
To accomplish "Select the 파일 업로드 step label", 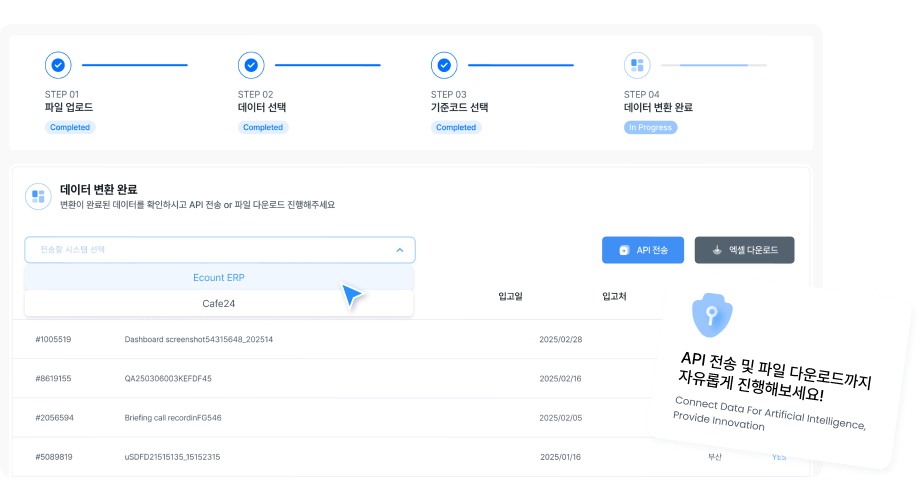I will (69, 108).
